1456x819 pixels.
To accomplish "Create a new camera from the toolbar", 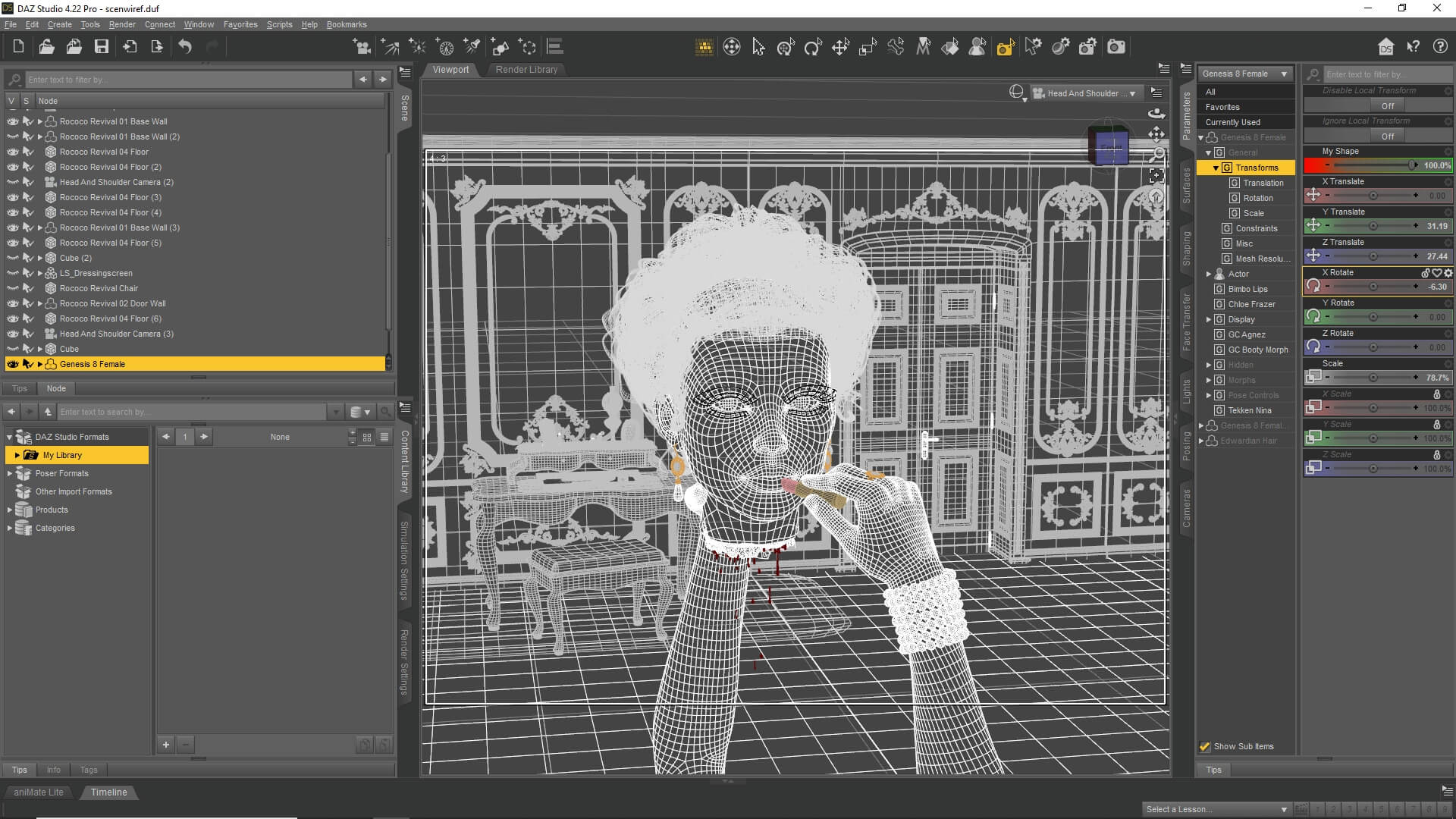I will click(x=362, y=47).
